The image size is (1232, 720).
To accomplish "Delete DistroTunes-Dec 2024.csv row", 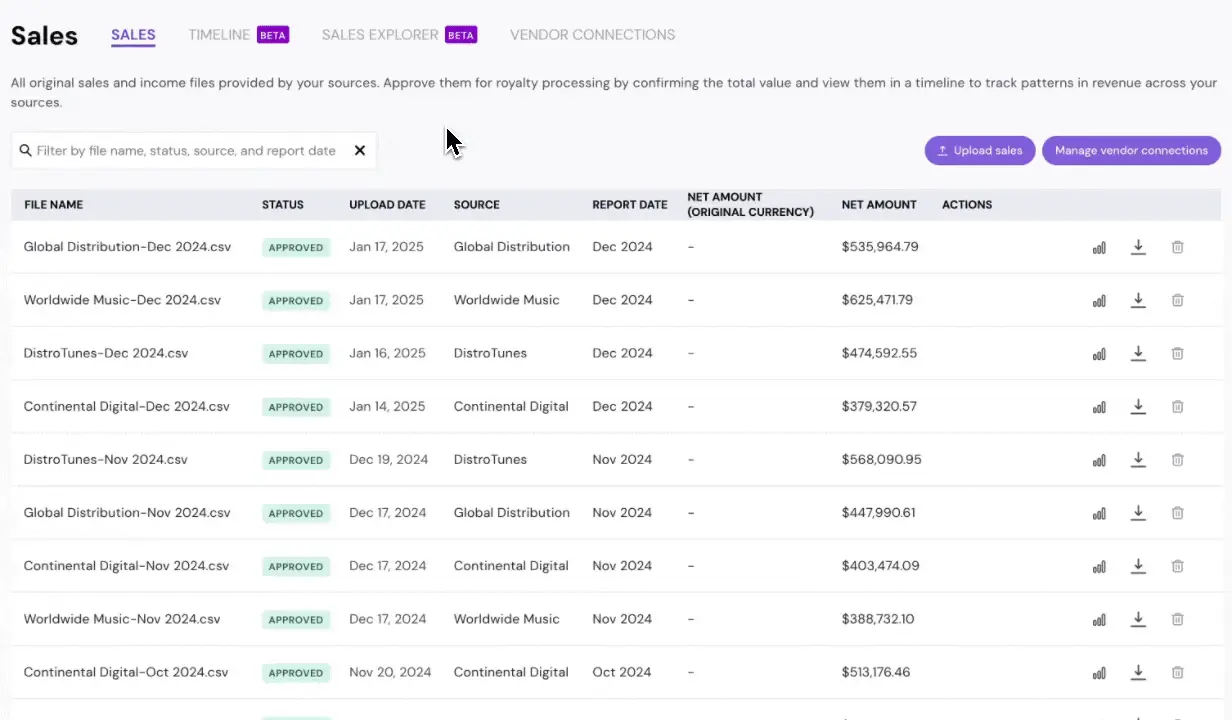I will coord(1178,353).
